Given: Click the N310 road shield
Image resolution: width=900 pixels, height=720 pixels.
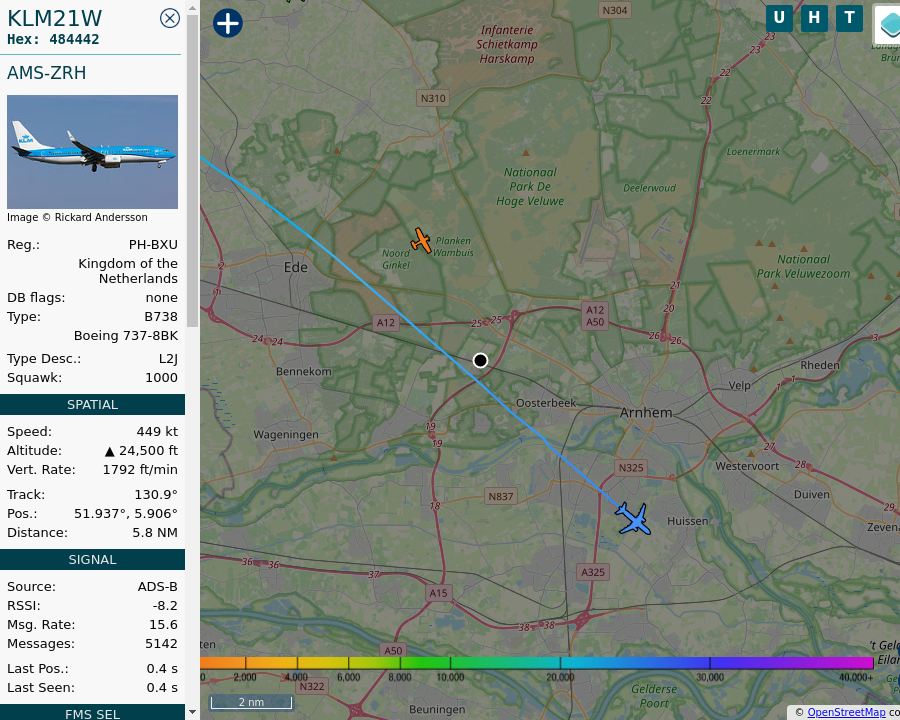Looking at the screenshot, I should 433,98.
